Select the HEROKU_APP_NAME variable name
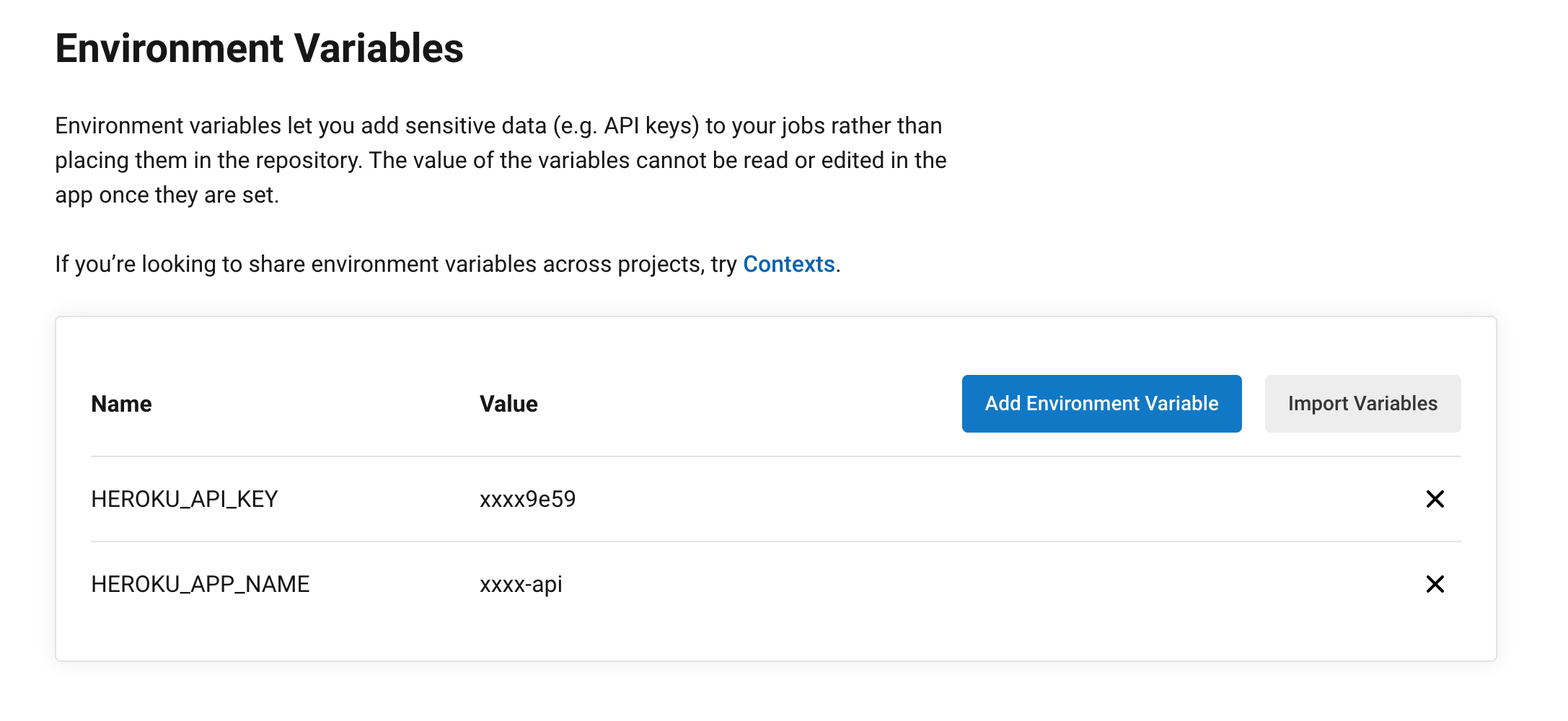Screen dimensions: 1568x721 201,584
